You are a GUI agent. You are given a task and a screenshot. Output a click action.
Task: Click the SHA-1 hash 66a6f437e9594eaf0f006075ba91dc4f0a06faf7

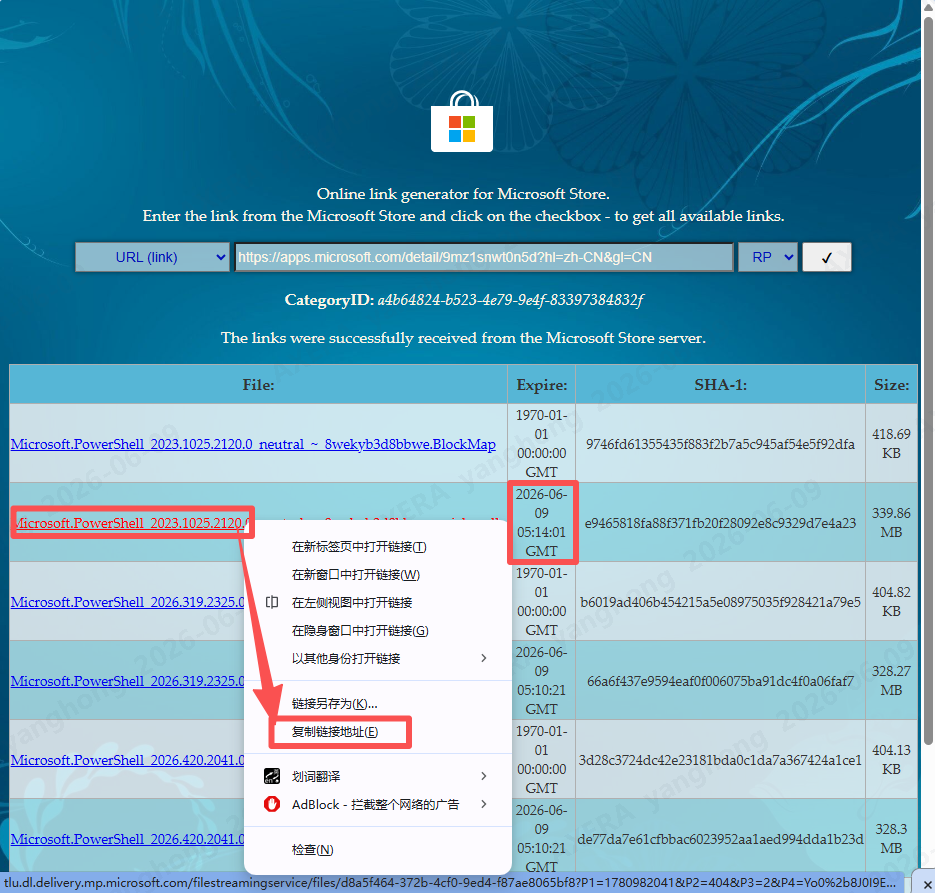click(720, 681)
